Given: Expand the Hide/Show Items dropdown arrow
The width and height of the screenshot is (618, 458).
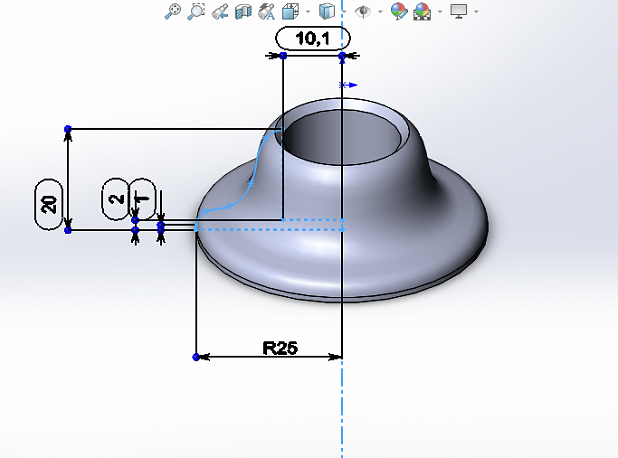Looking at the screenshot, I should [380, 11].
